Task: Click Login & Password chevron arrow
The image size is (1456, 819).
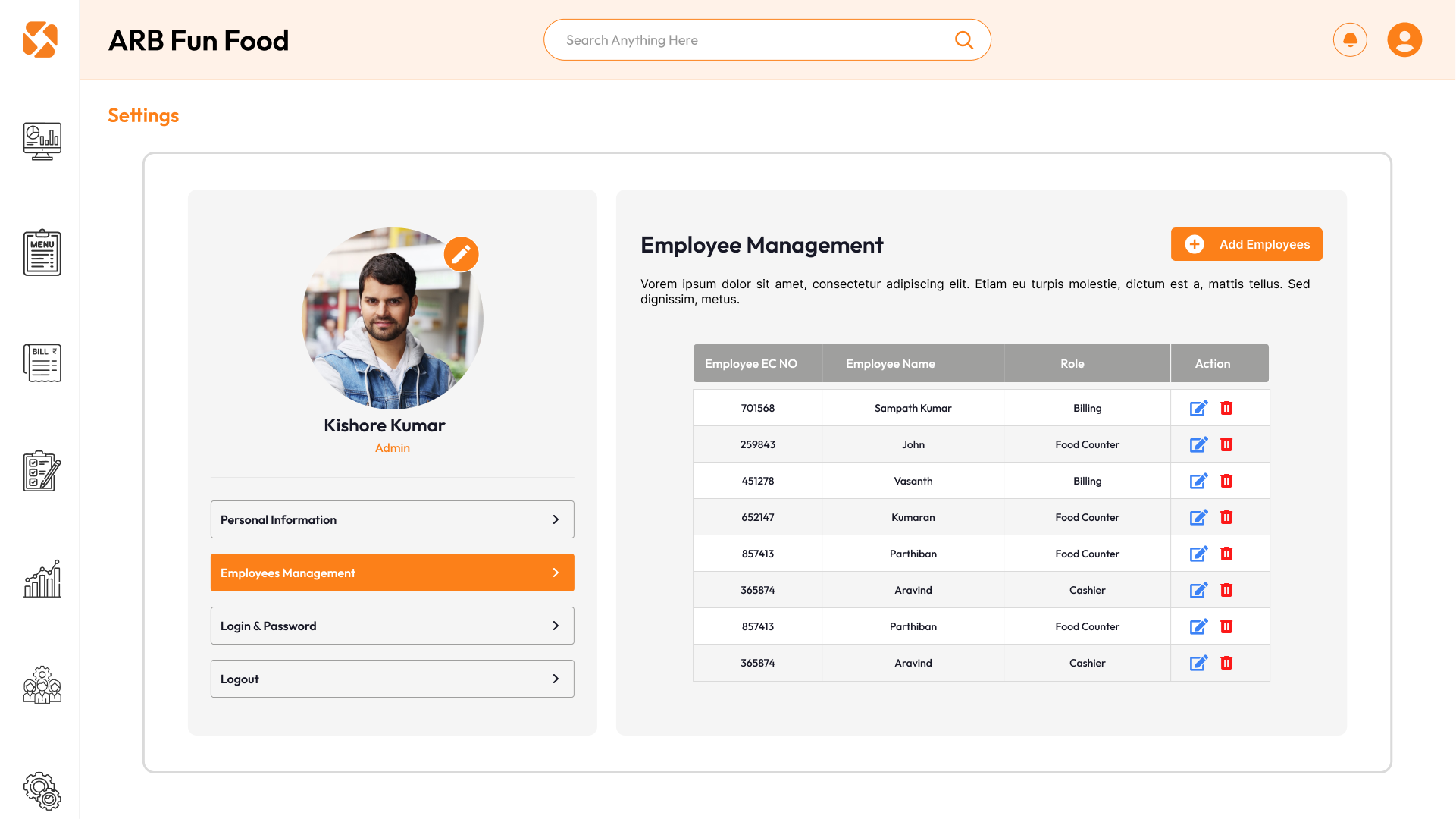Action: coord(556,626)
